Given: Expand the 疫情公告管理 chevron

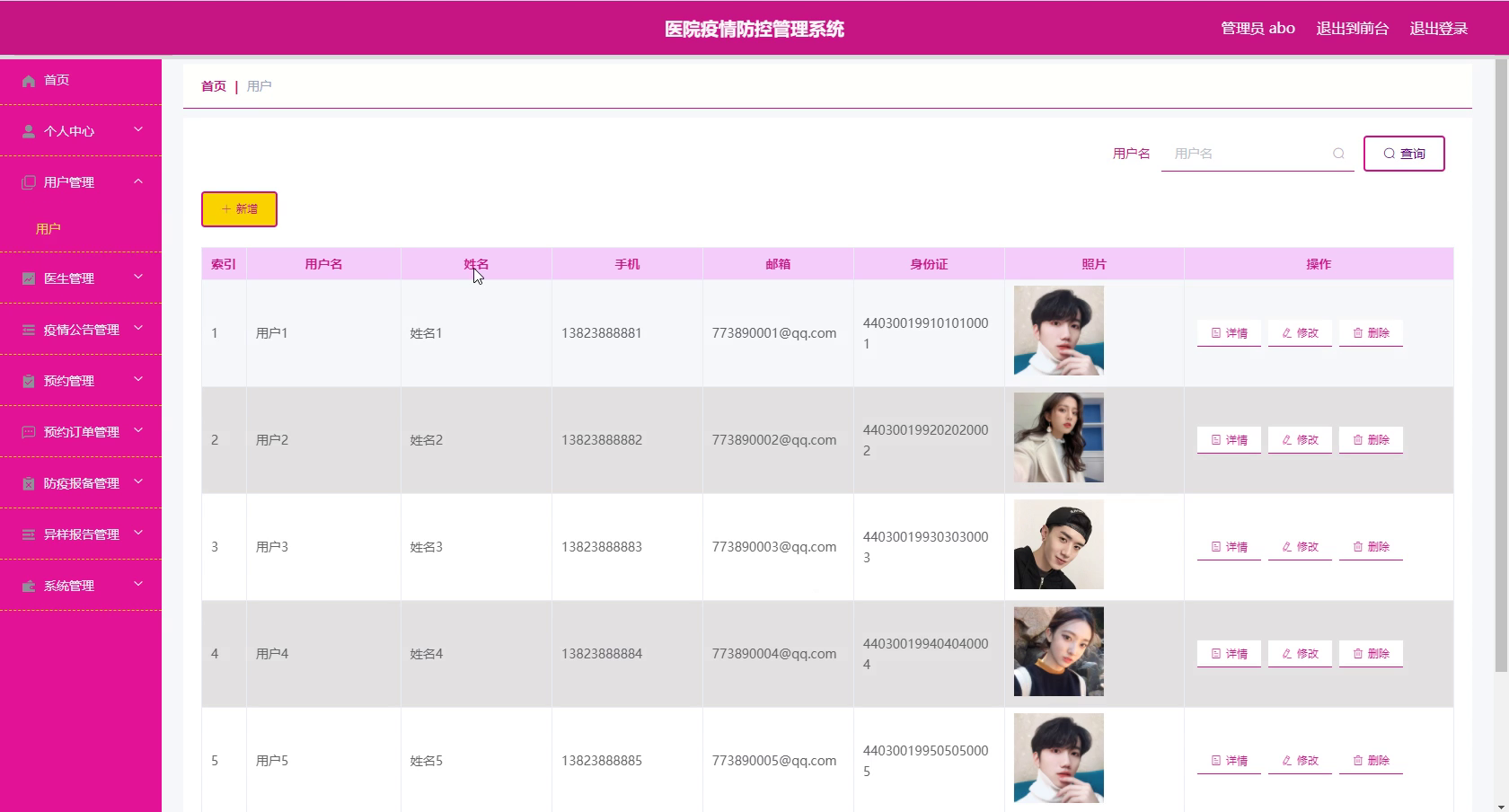Looking at the screenshot, I should (x=138, y=329).
